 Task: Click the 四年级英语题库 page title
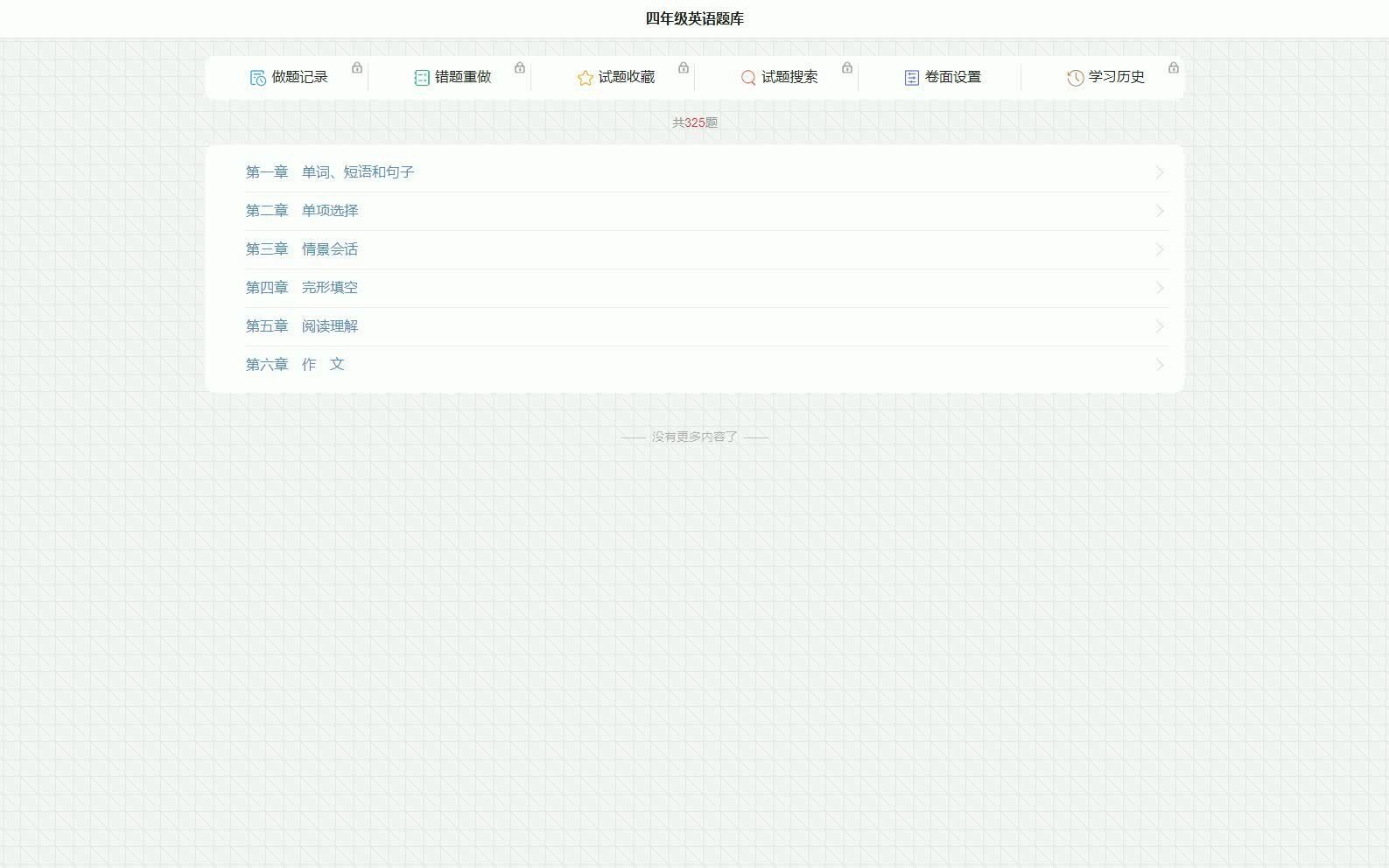pos(695,18)
